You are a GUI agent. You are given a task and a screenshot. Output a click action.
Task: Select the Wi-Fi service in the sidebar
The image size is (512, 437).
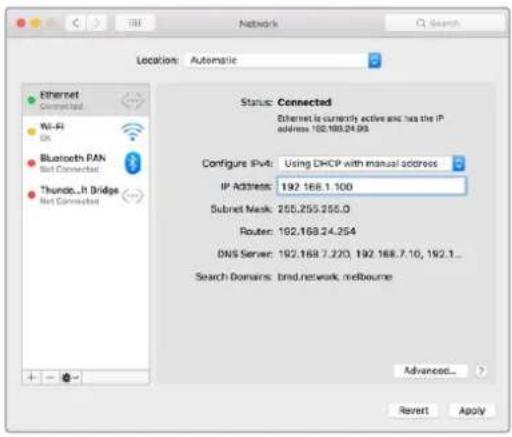tap(86, 131)
